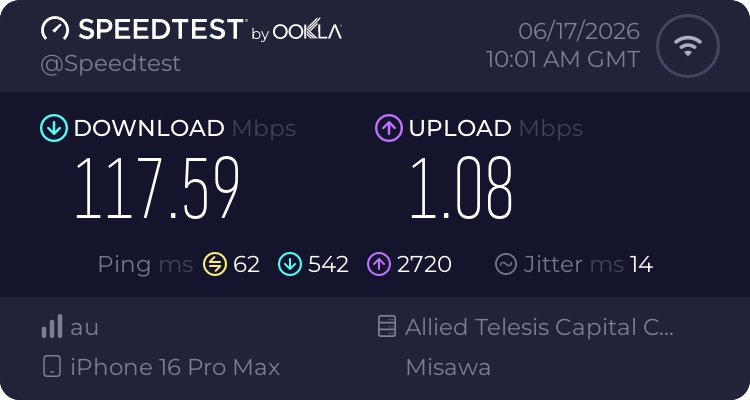Click the Jitter value 14

pyautogui.click(x=641, y=264)
